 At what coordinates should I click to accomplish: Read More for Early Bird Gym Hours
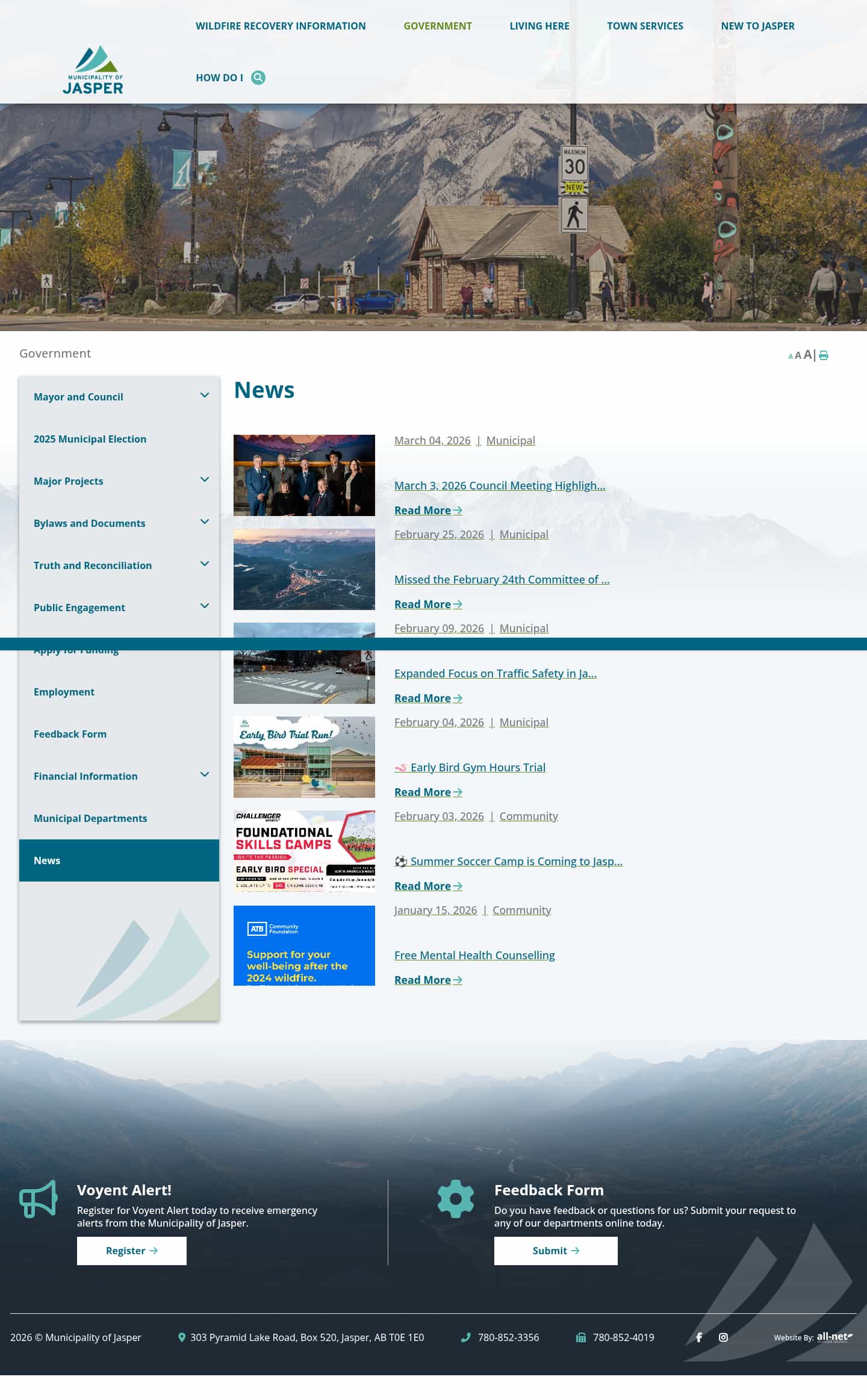[x=428, y=792]
